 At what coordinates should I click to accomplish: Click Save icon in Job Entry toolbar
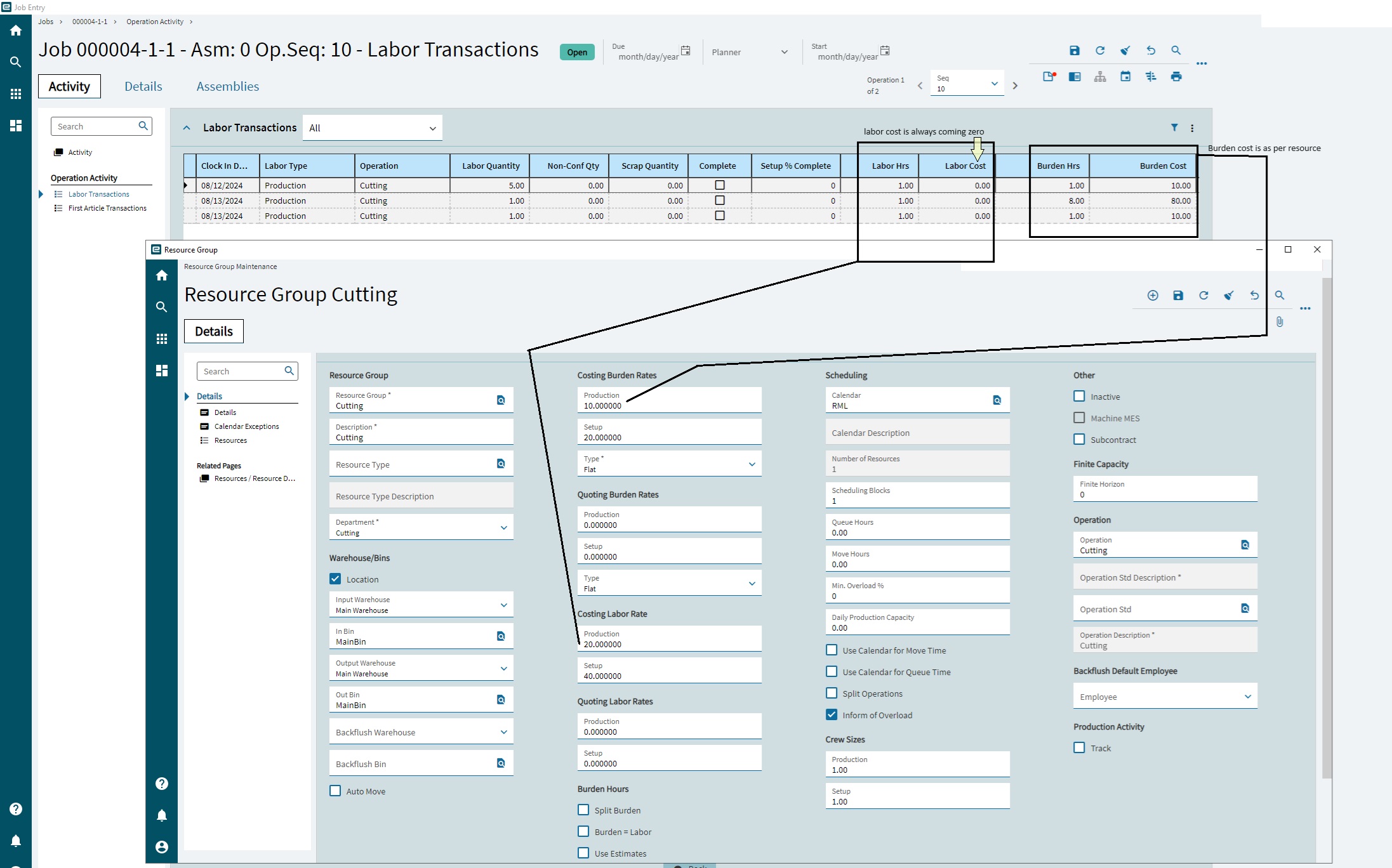click(x=1074, y=51)
